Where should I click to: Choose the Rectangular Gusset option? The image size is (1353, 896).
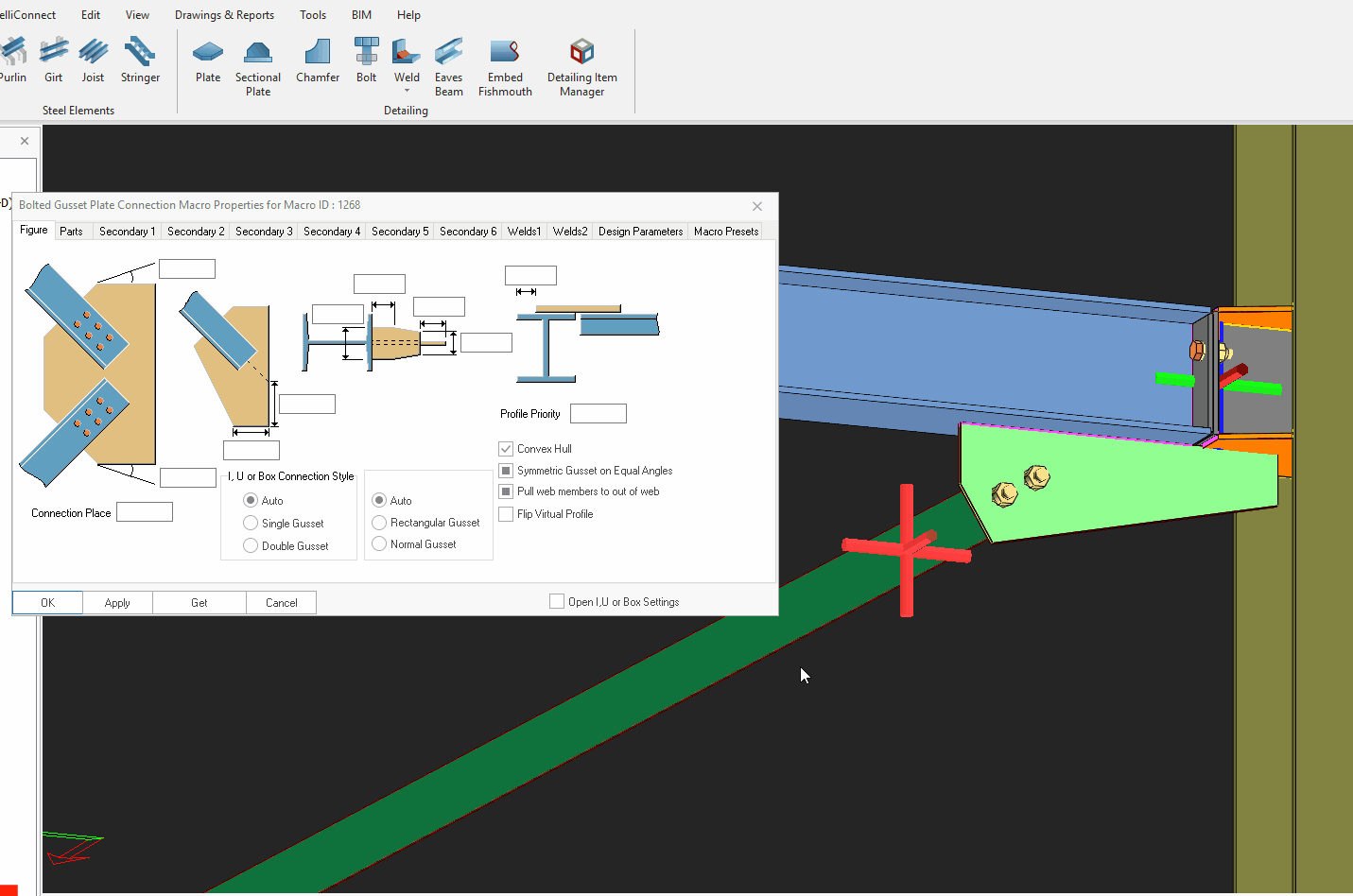[379, 523]
